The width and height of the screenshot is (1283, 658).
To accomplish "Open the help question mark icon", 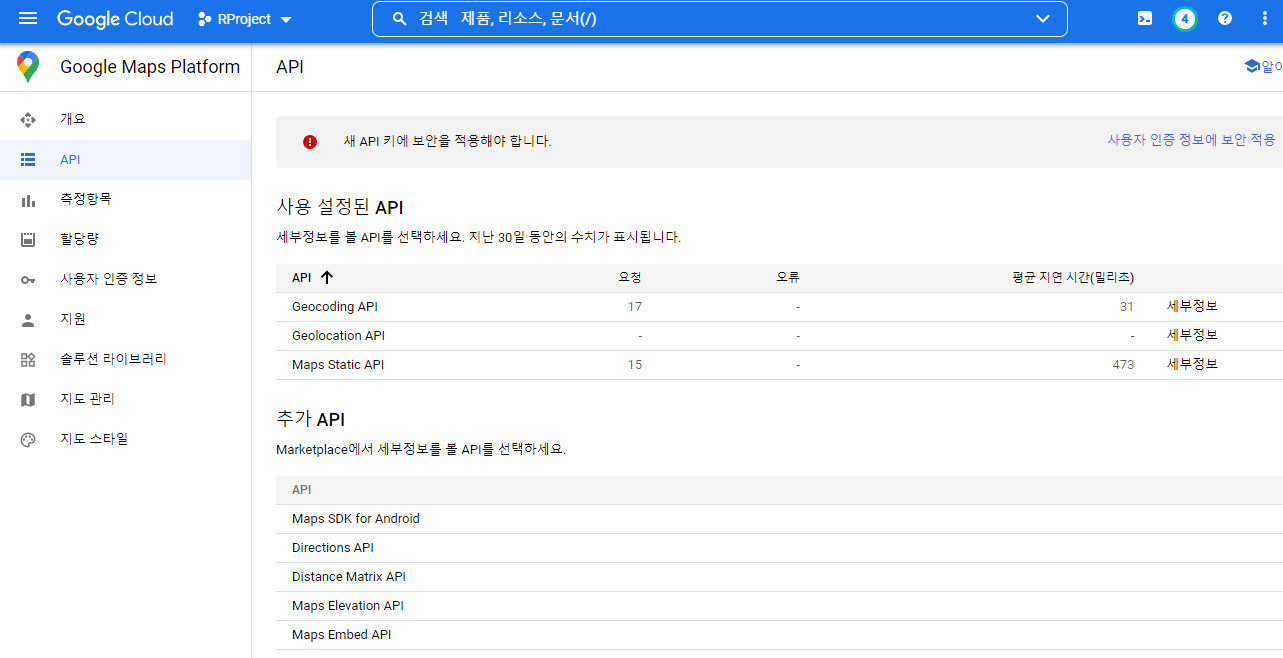I will tap(1225, 19).
